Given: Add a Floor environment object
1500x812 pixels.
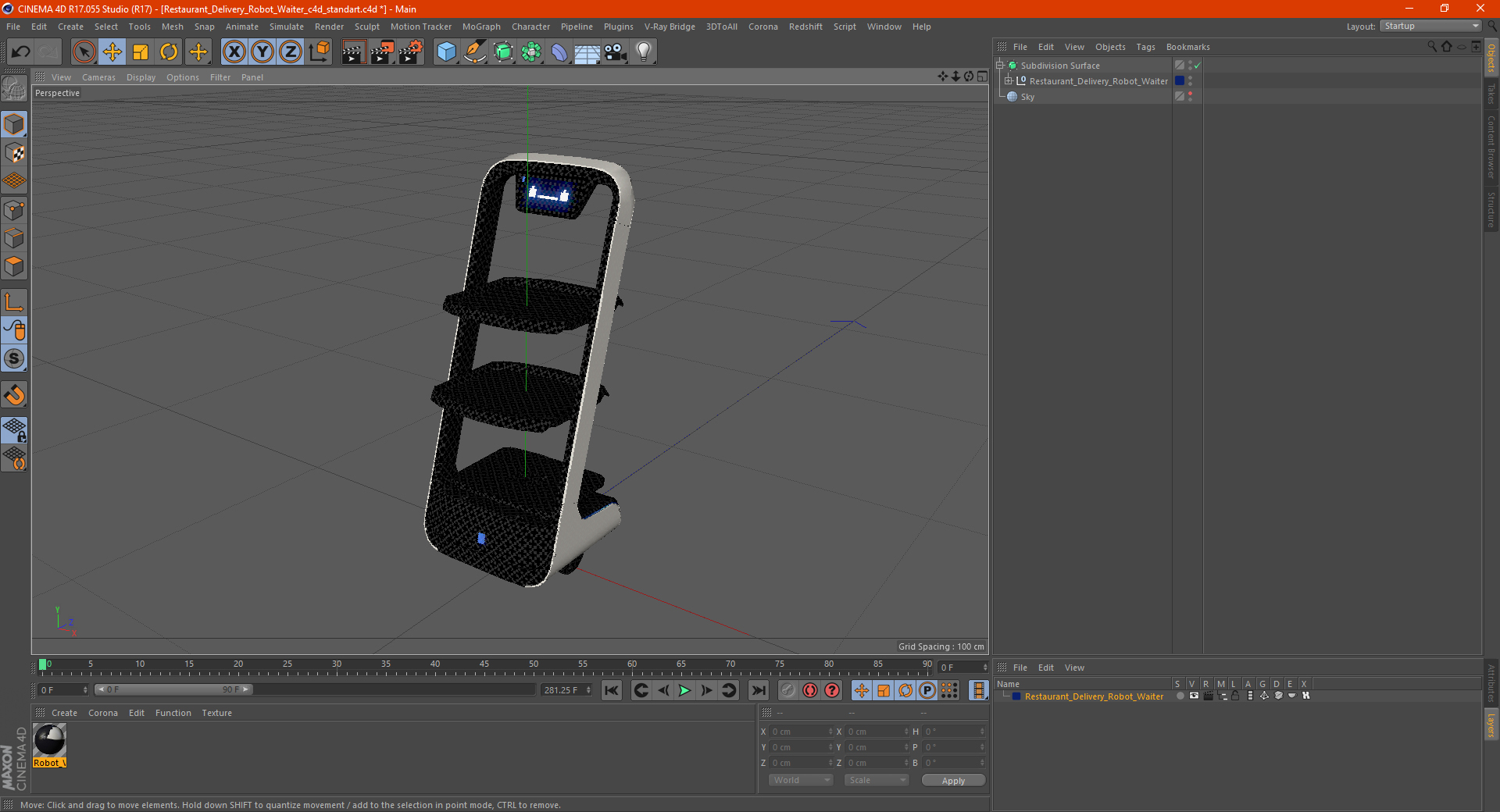Looking at the screenshot, I should 587,52.
